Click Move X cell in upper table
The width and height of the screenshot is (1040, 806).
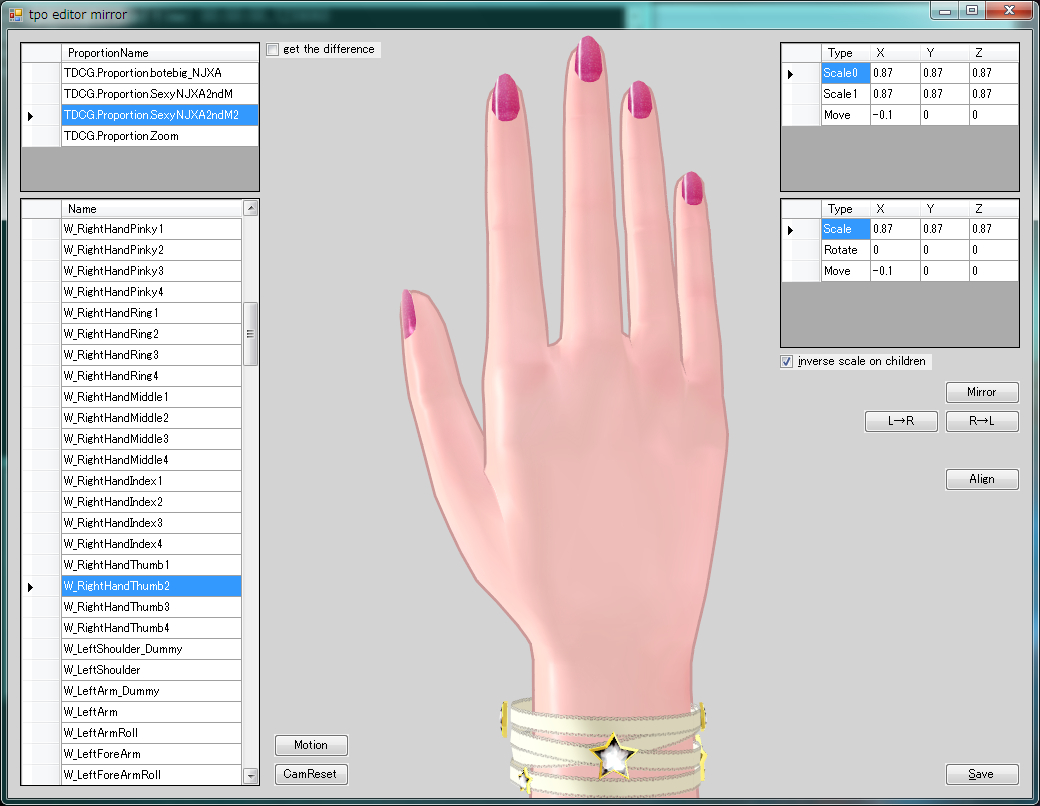894,115
